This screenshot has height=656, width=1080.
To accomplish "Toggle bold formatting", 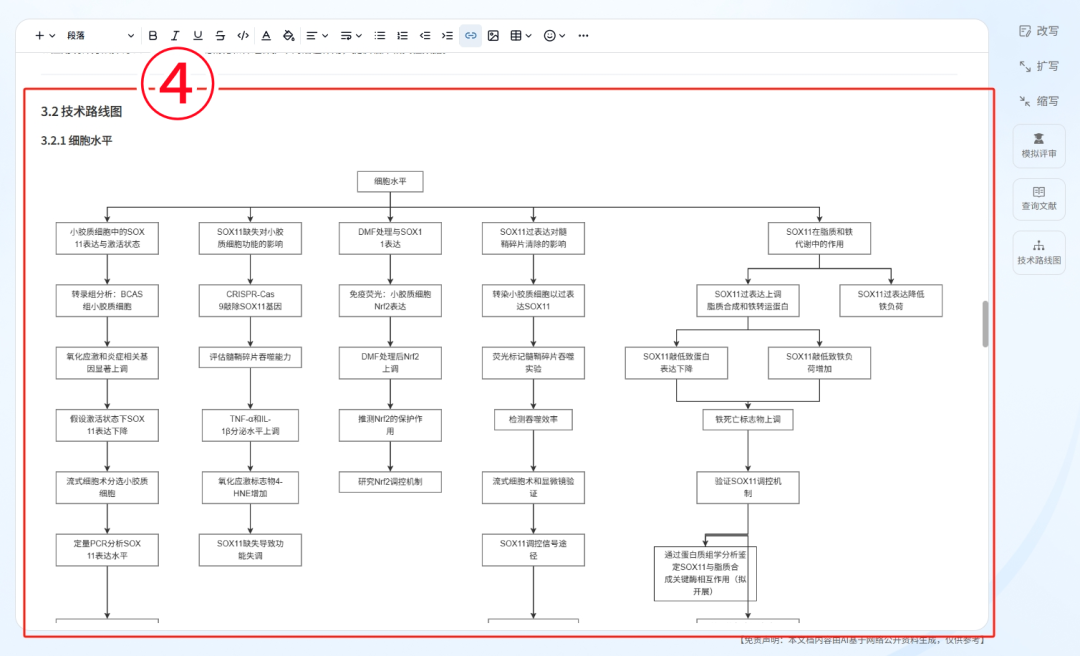I will point(153,36).
